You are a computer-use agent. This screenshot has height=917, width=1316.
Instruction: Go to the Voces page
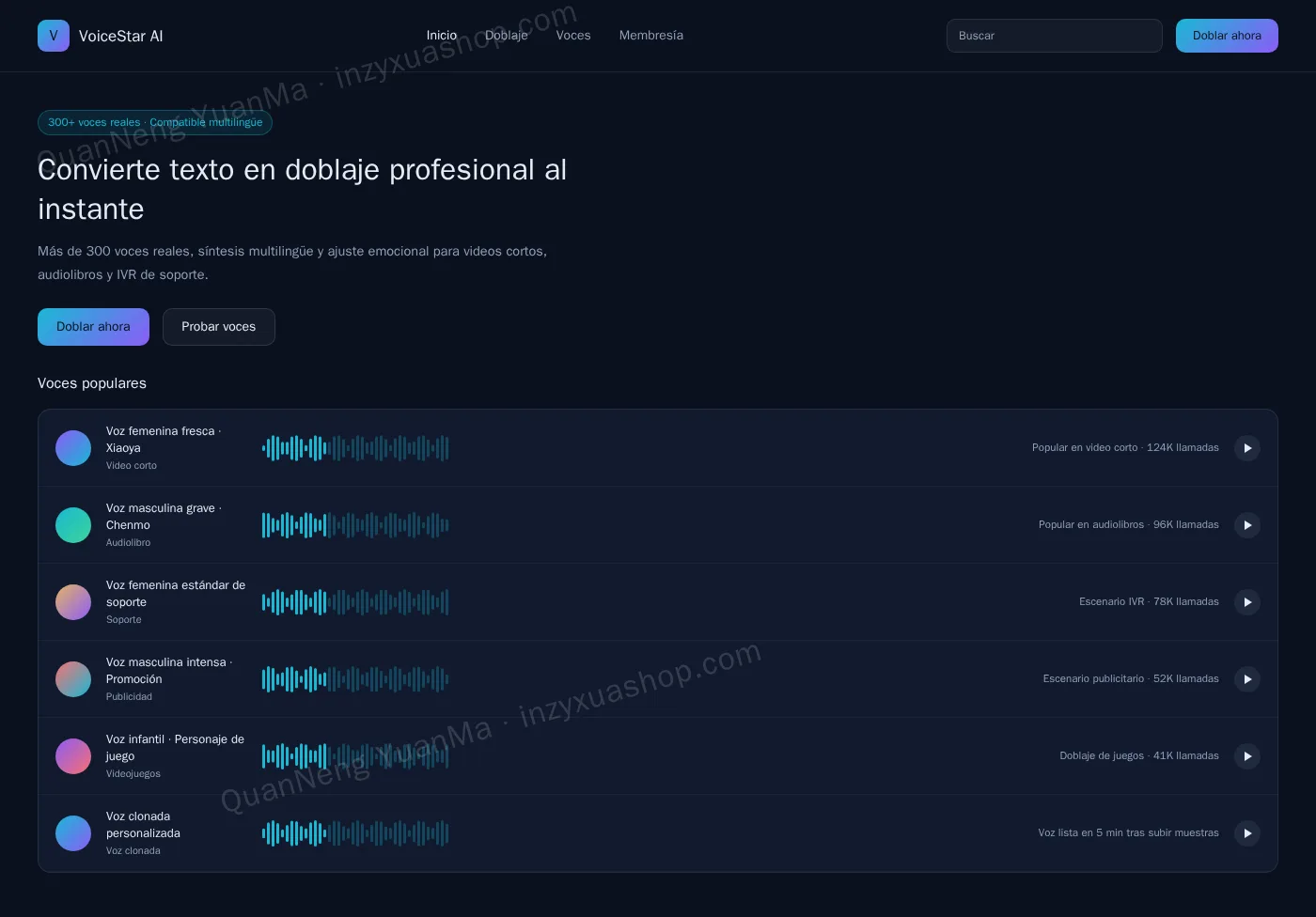click(573, 36)
